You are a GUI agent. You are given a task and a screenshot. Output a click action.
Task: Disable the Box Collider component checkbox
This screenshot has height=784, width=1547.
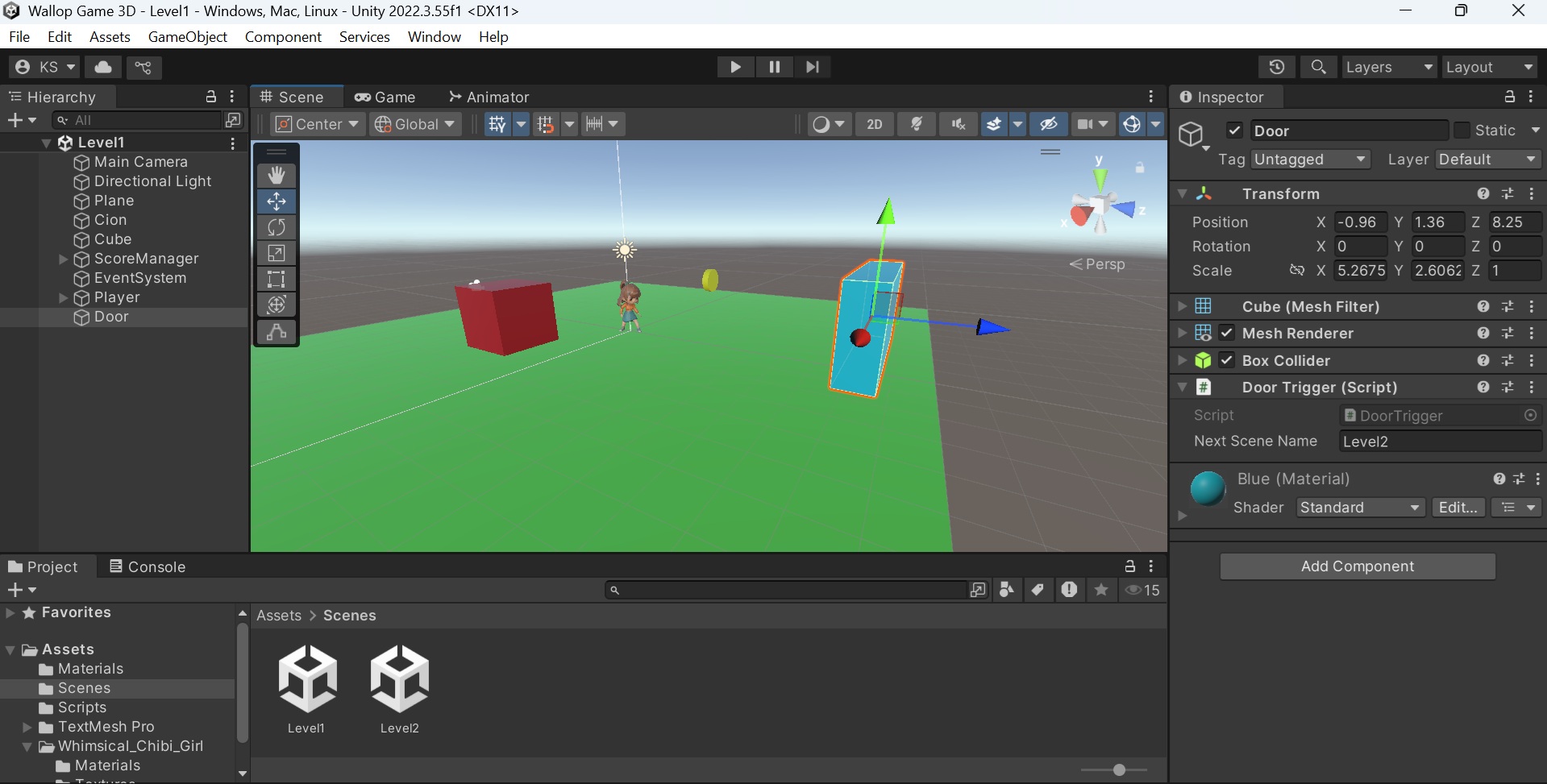click(1227, 360)
